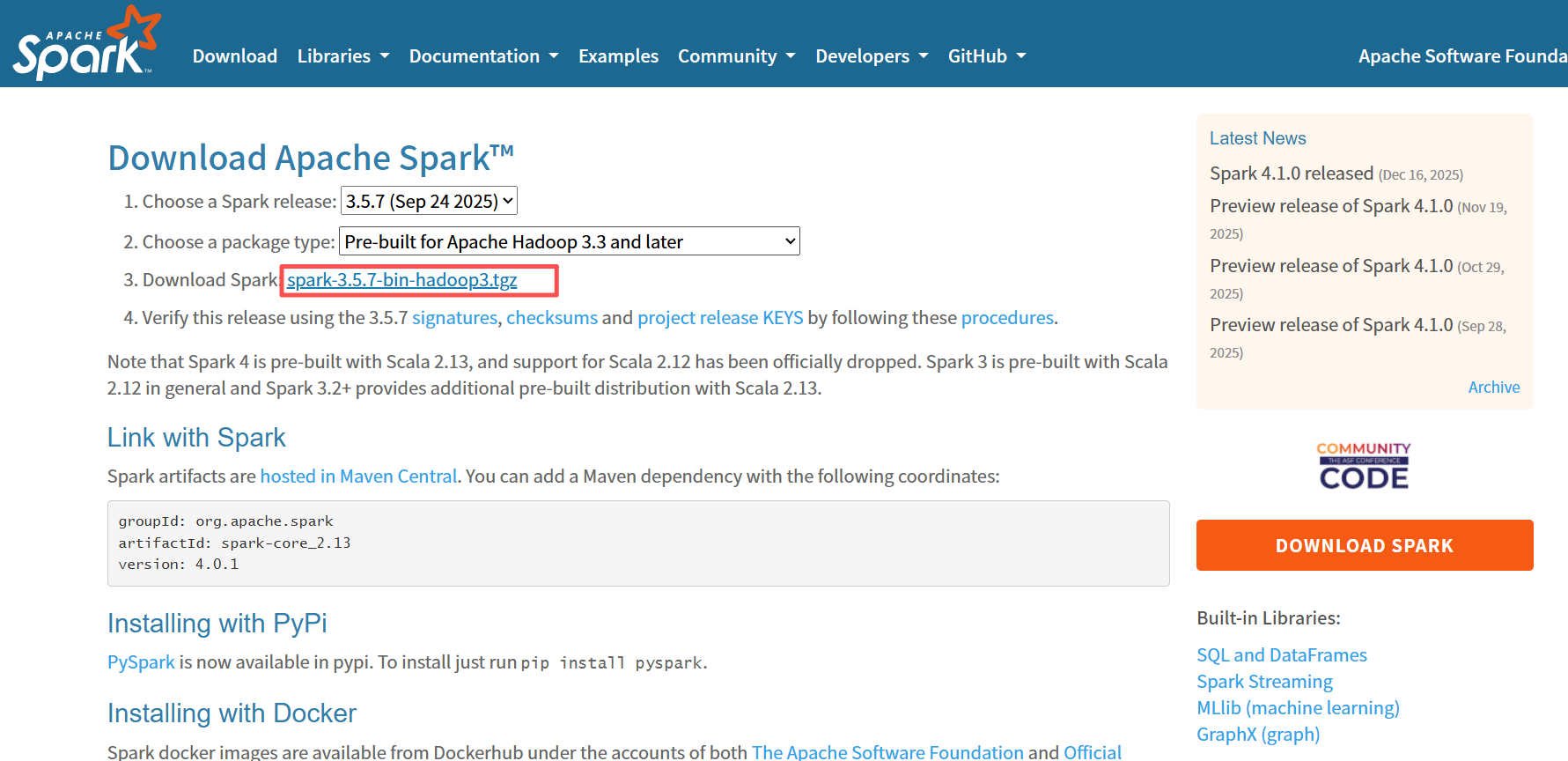Open the Official Dockerhub link
This screenshot has width=1568, height=761.
(x=1093, y=751)
